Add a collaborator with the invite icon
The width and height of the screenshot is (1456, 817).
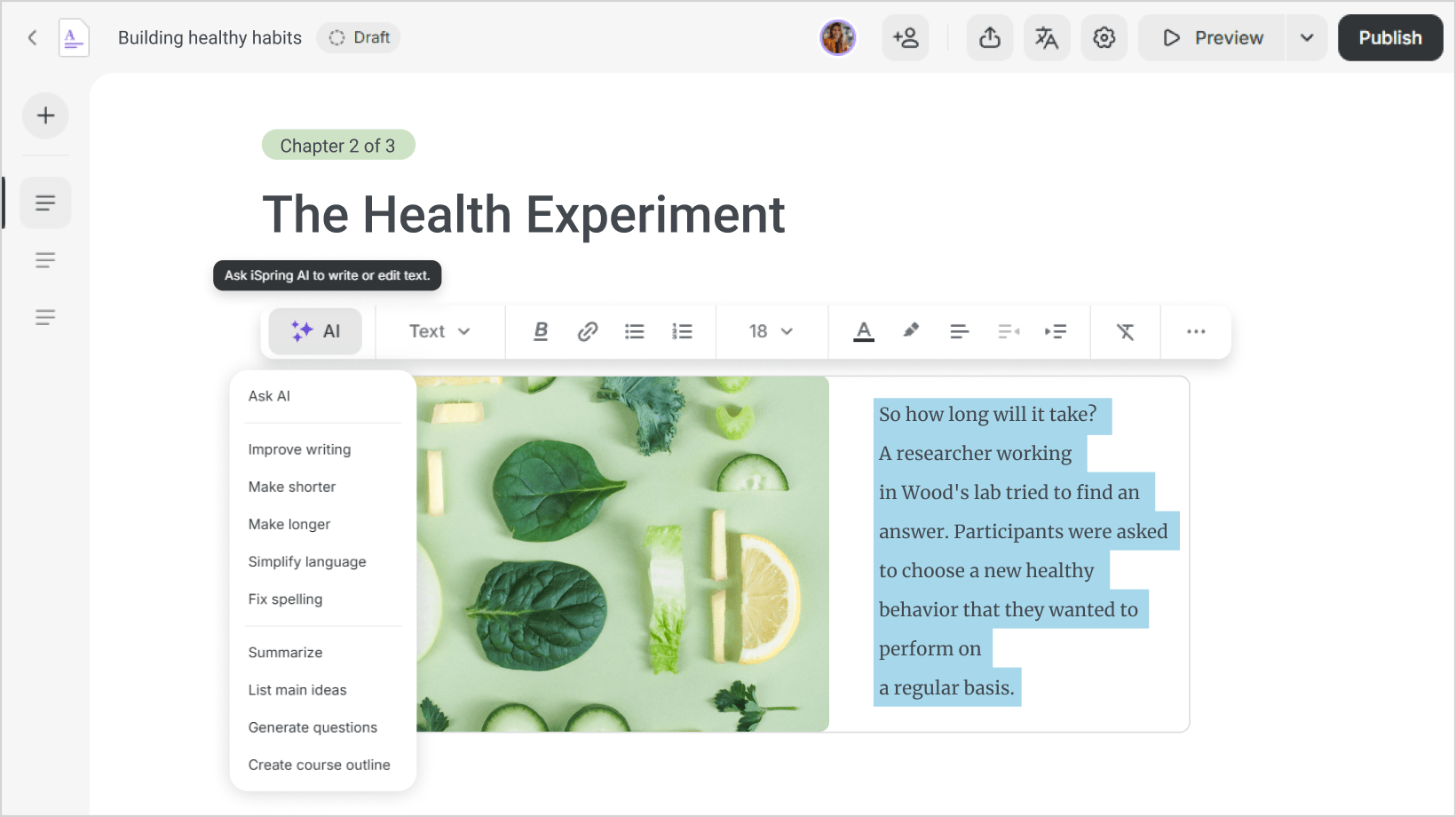(906, 37)
